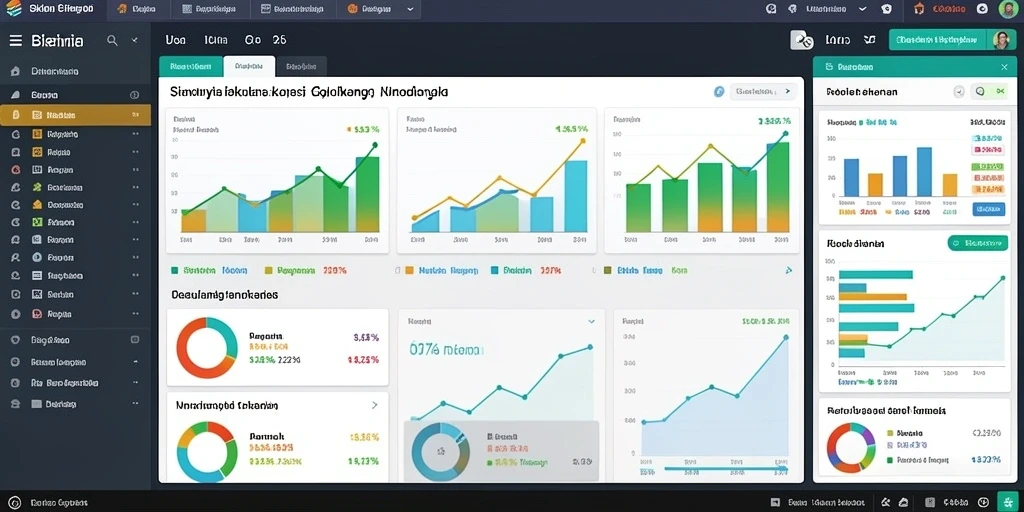1024x512 pixels.
Task: Click the multicolor donut chart in right panel
Action: click(850, 448)
